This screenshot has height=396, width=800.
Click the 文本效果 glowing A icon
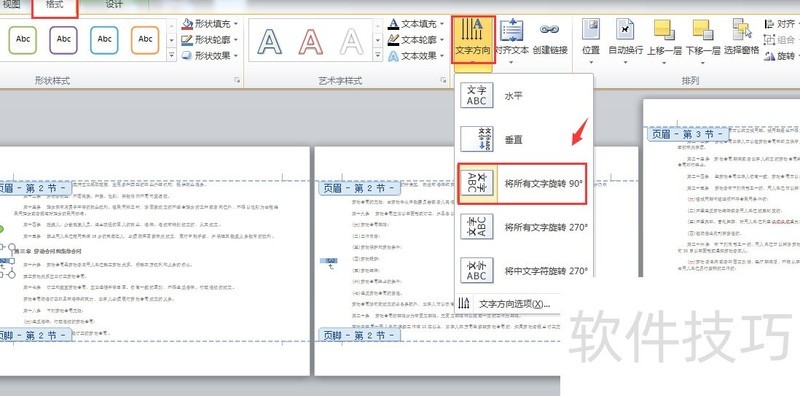pyautogui.click(x=393, y=56)
